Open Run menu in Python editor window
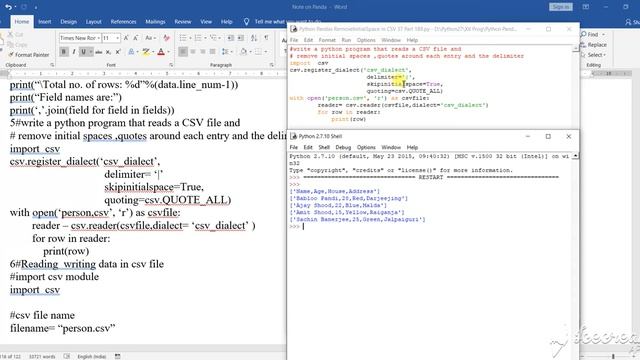640x360 pixels. [346, 40]
